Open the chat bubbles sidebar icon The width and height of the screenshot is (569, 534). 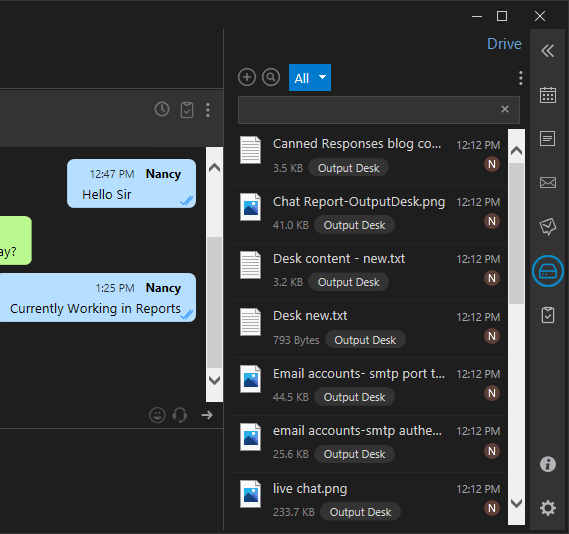pos(548,227)
